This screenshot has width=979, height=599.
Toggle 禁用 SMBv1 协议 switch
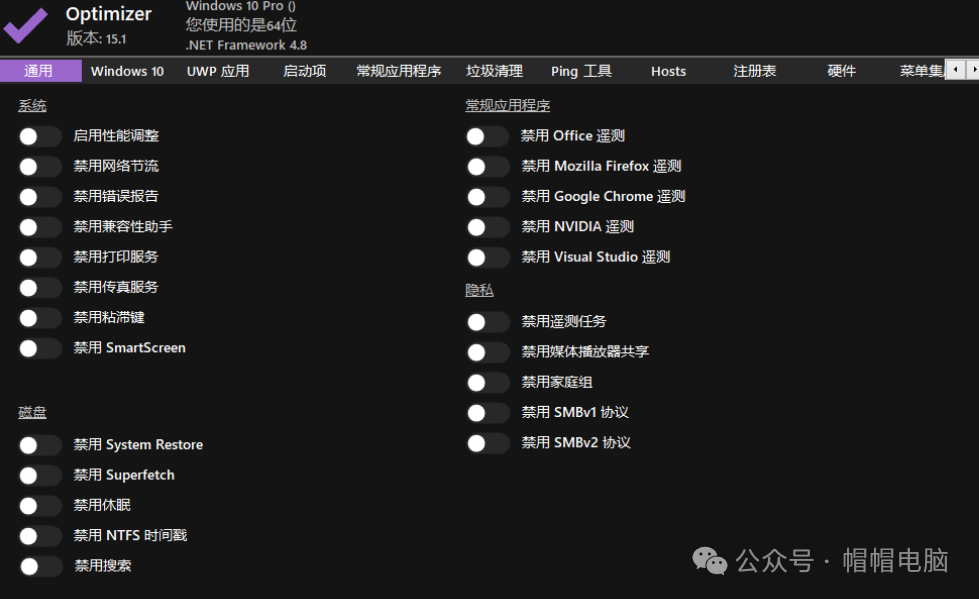pyautogui.click(x=488, y=413)
